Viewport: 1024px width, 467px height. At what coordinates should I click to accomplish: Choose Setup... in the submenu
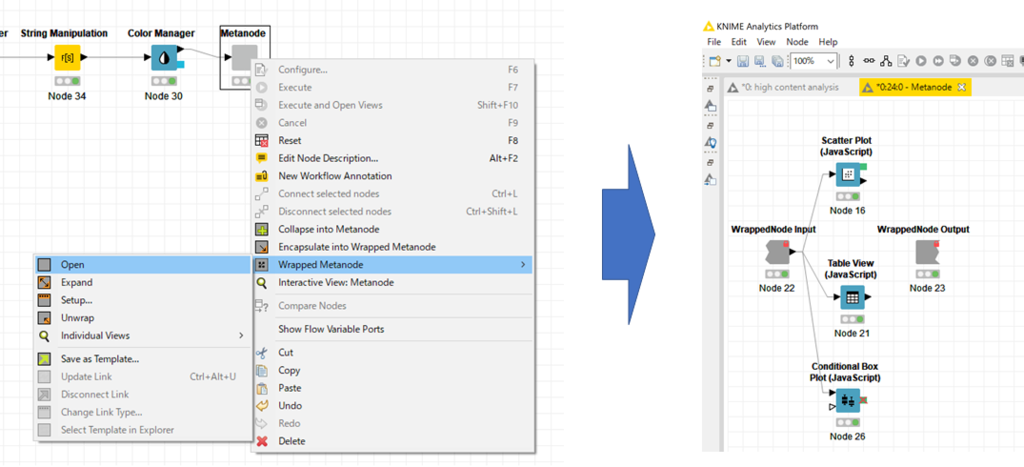(142, 300)
